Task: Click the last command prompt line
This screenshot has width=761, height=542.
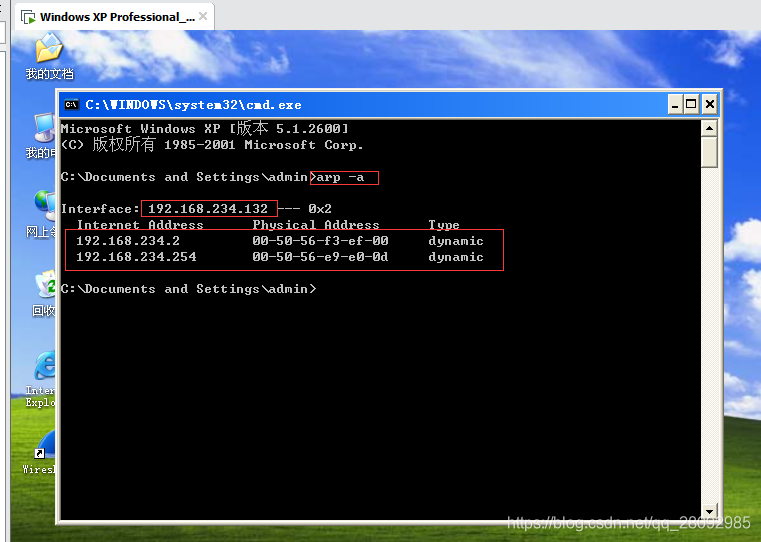Action: pos(188,289)
